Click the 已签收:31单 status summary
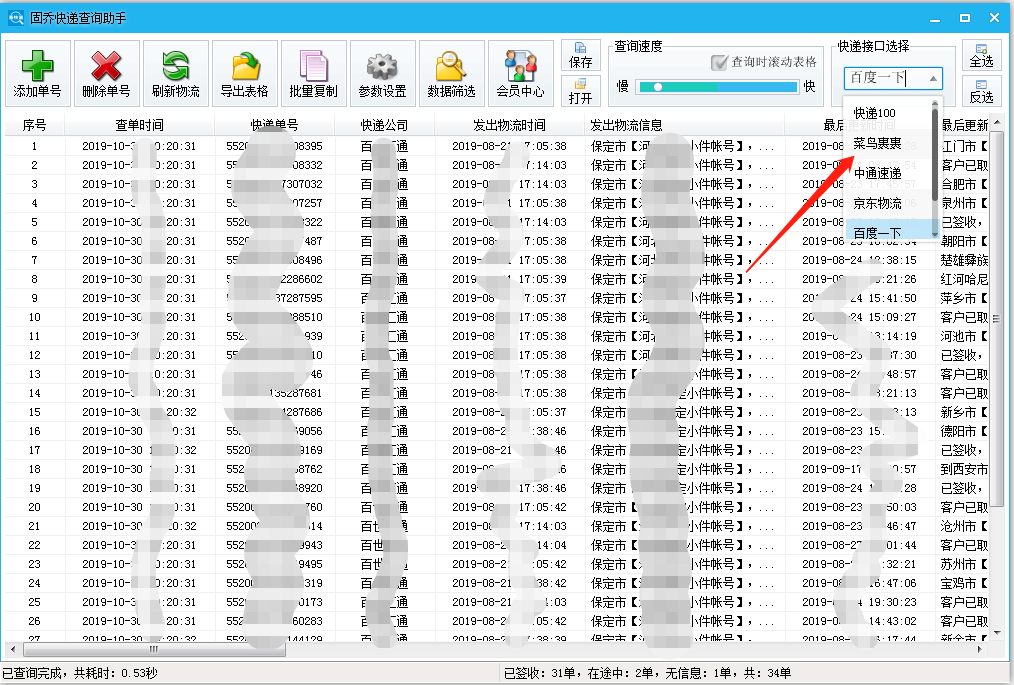This screenshot has width=1014, height=685. tap(539, 673)
